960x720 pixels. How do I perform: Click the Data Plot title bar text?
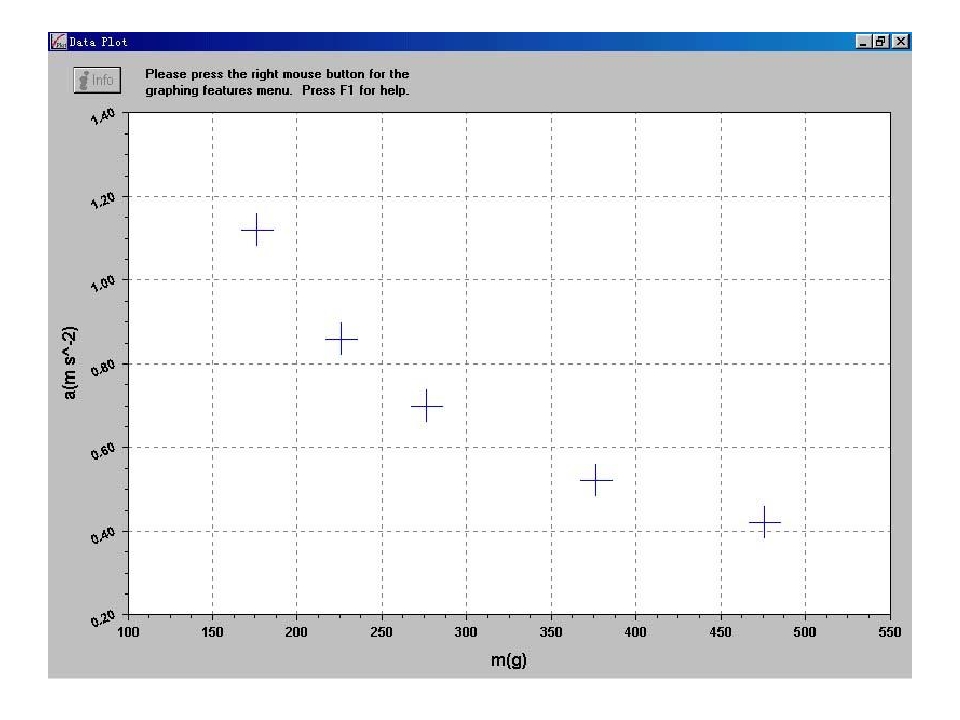(x=98, y=42)
